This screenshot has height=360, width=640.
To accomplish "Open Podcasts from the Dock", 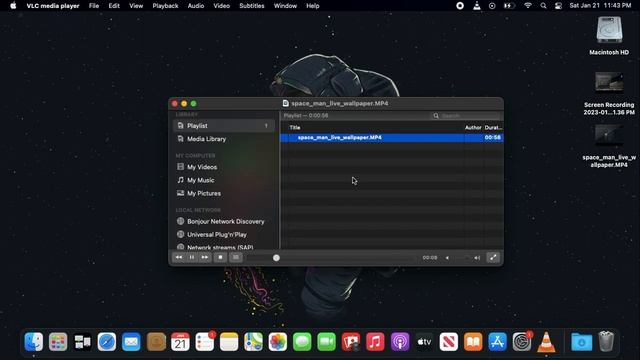I will [x=400, y=342].
